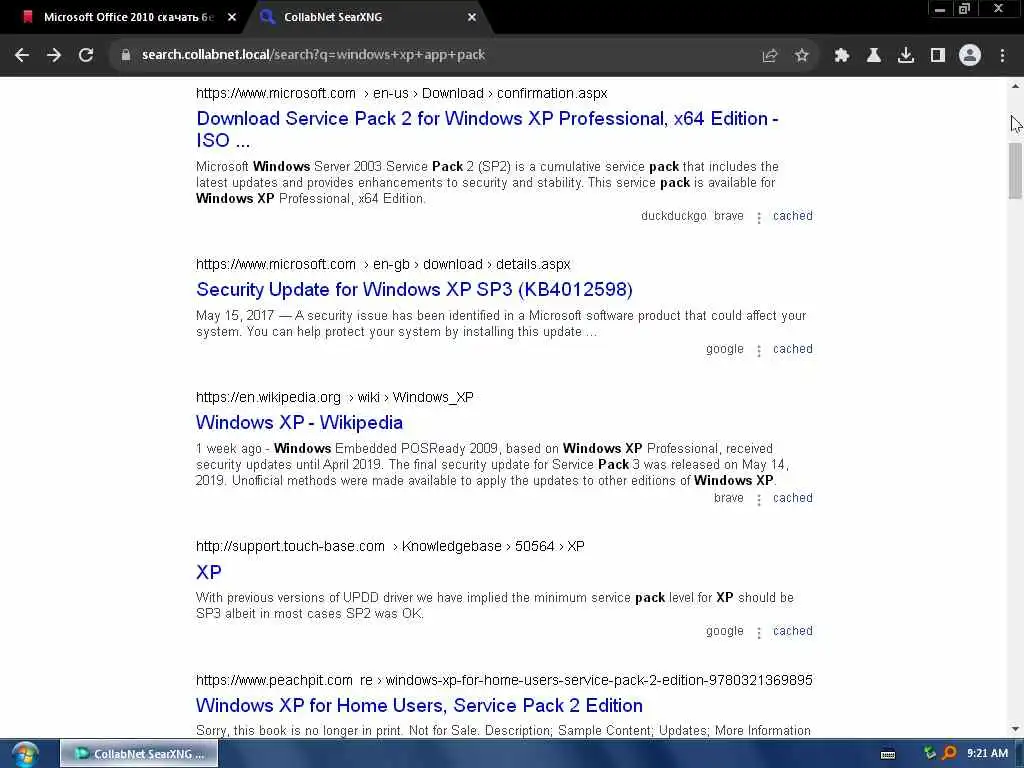Click en.wikipedia.org Windows_XP URL text

334,398
